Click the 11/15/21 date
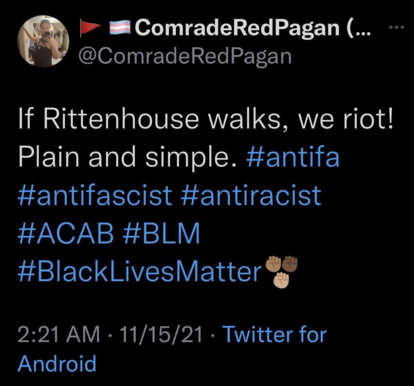Image resolution: width=414 pixels, height=386 pixels. 161,334
